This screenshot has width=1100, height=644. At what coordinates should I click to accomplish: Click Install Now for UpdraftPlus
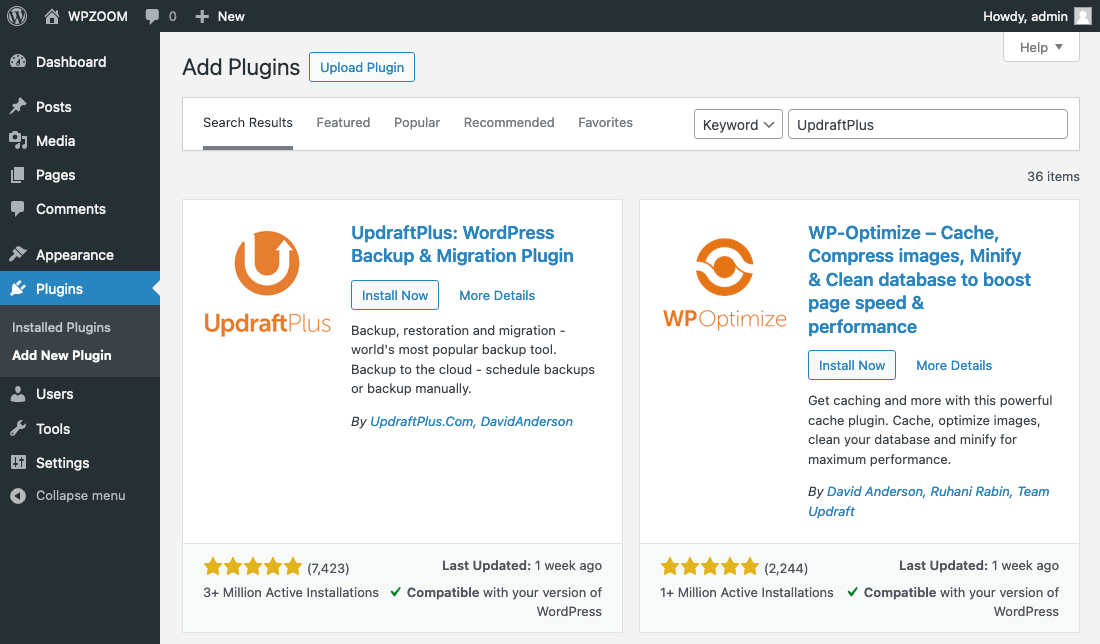[x=395, y=295]
